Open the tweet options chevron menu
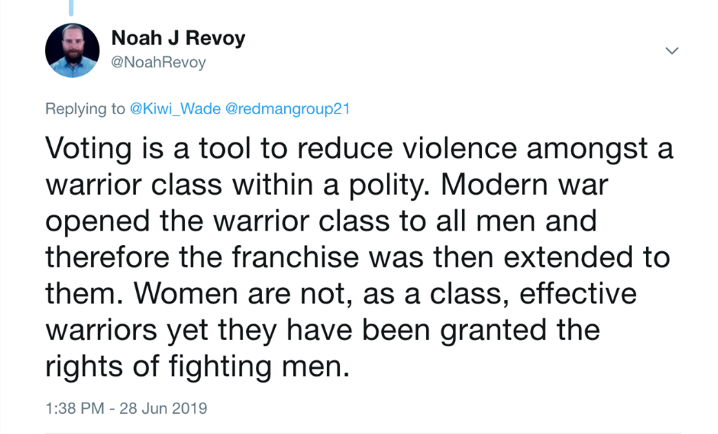This screenshot has height=434, width=718. click(672, 50)
